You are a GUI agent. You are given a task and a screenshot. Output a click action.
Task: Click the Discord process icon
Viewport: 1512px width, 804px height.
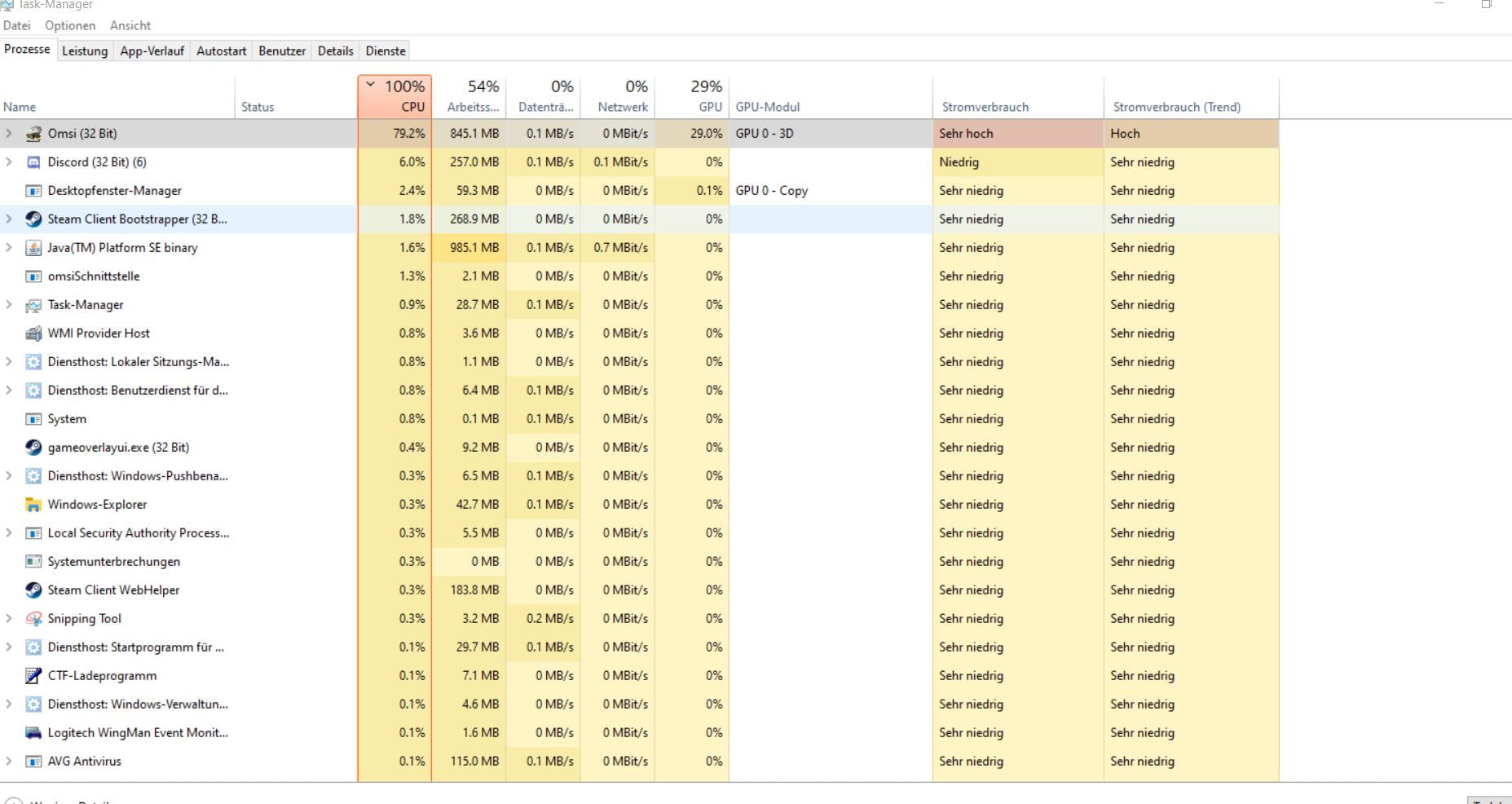coord(33,162)
